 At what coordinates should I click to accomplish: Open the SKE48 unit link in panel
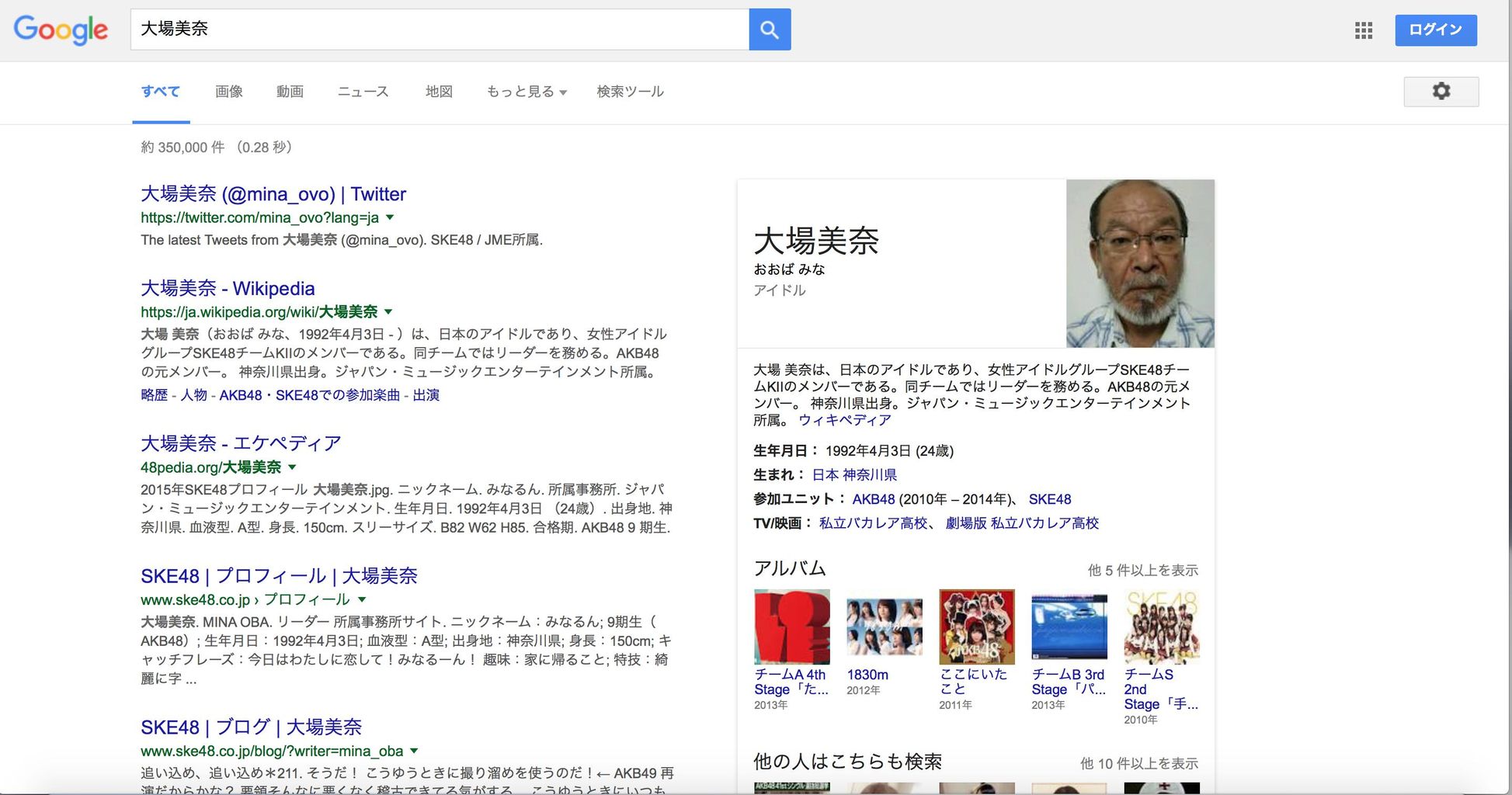[x=1050, y=499]
